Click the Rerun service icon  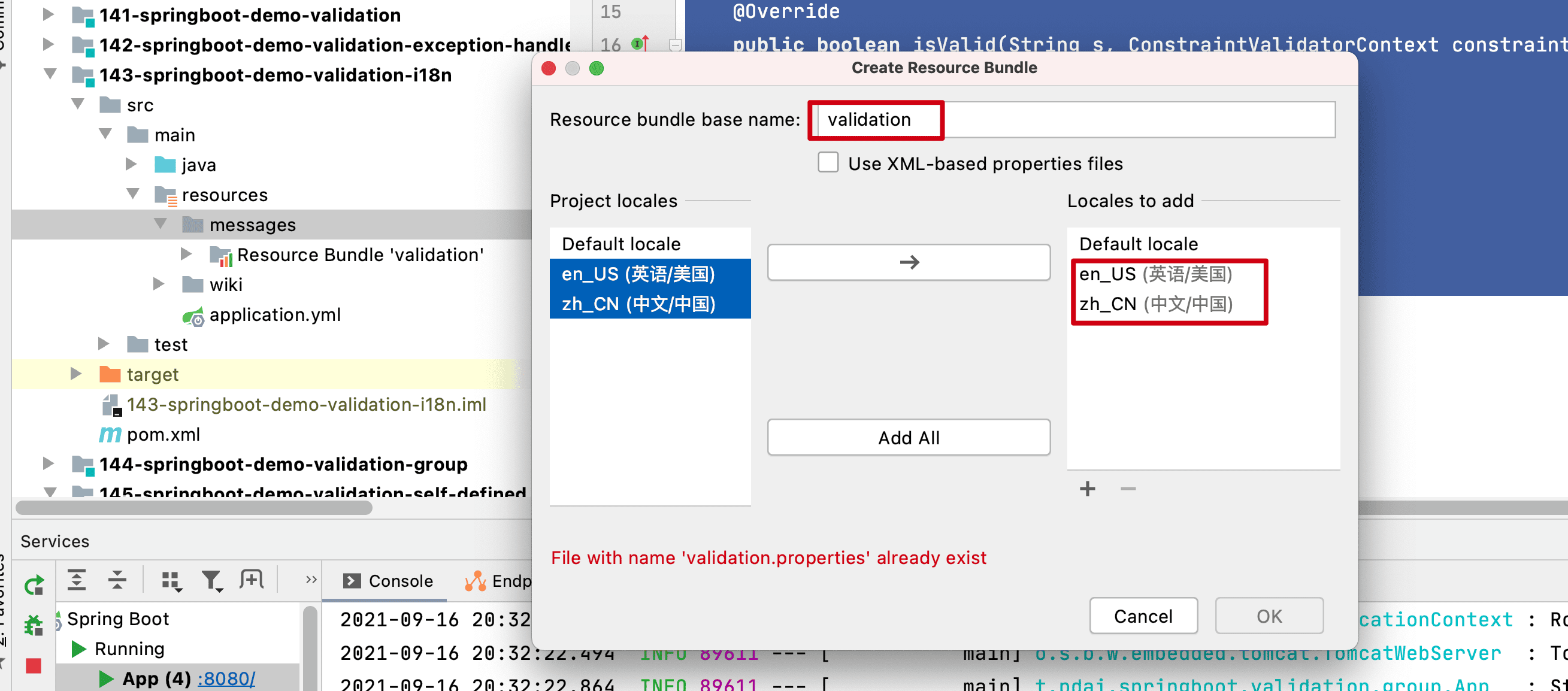pyautogui.click(x=34, y=584)
